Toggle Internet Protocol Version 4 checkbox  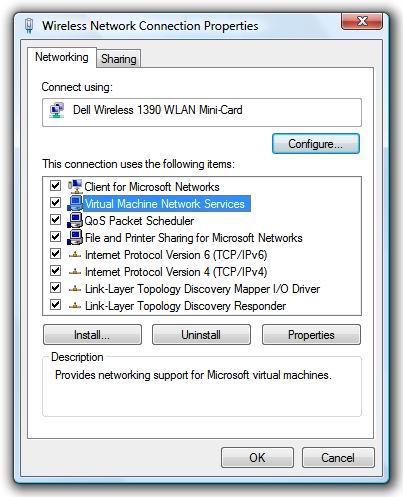pos(55,270)
